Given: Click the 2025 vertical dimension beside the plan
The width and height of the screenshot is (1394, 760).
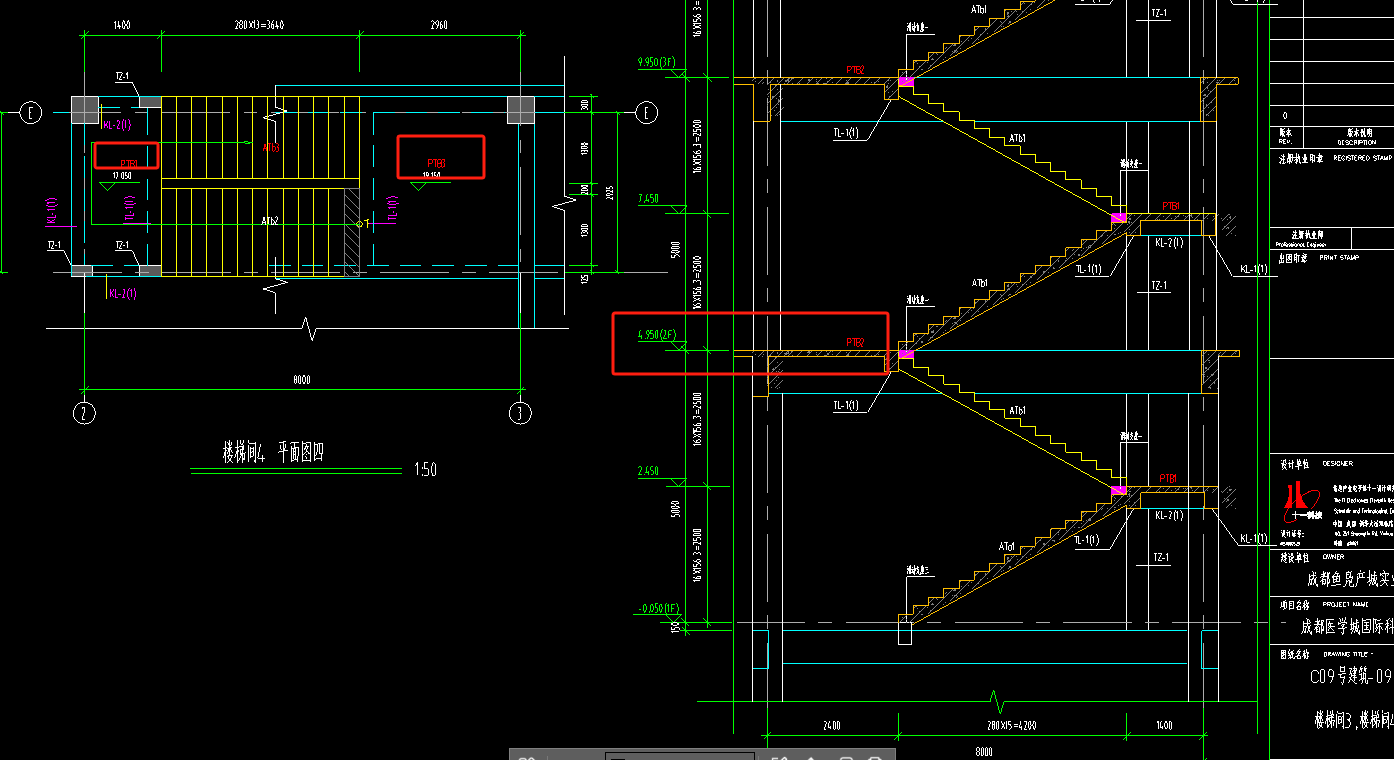Looking at the screenshot, I should [612, 192].
